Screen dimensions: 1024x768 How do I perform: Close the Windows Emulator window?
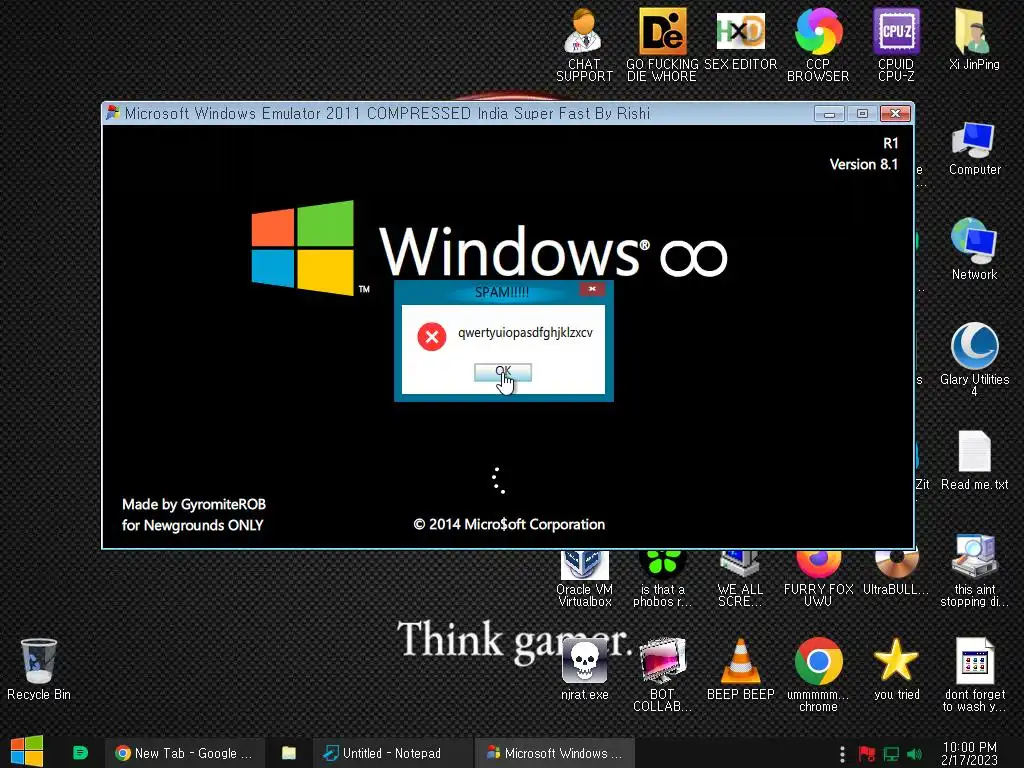click(x=895, y=114)
